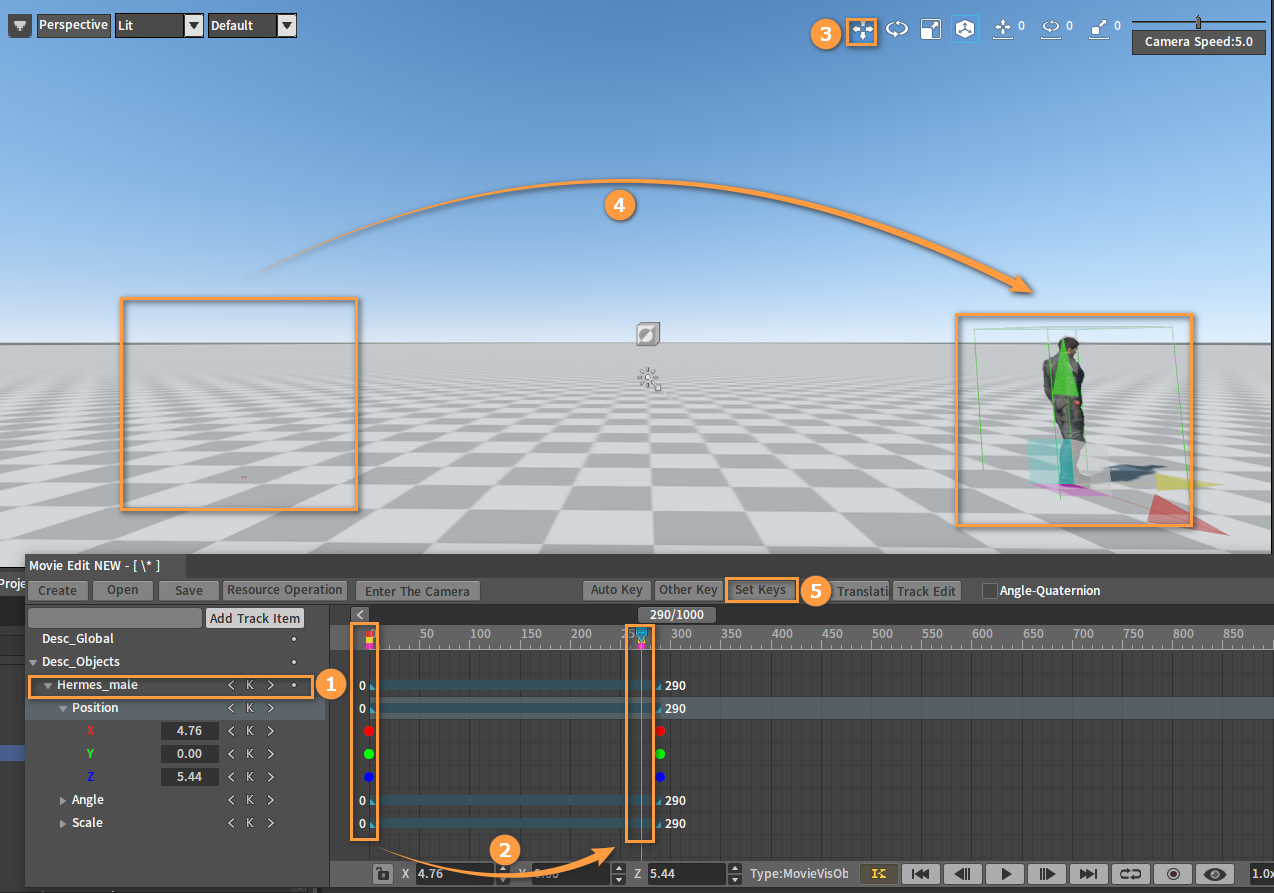Expand the Scale track group

pyautogui.click(x=63, y=823)
